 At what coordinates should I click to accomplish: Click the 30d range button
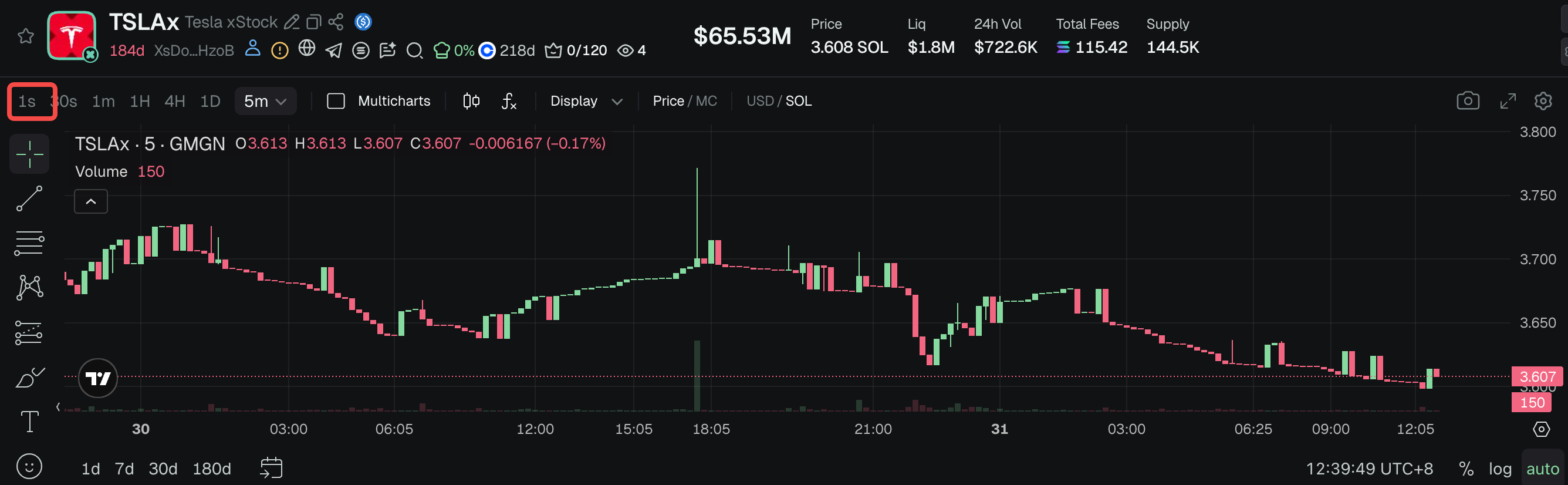click(163, 469)
